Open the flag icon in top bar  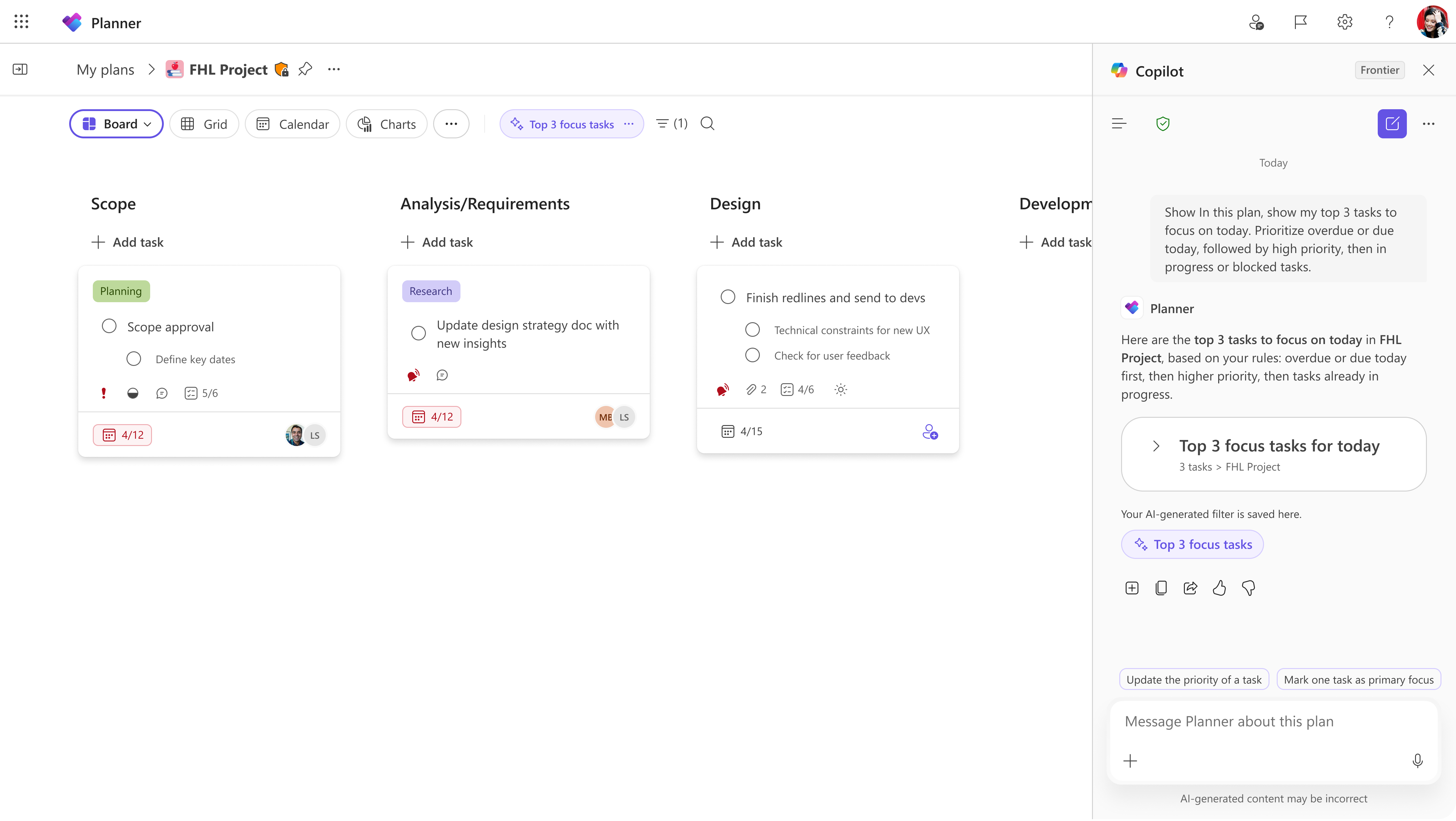pos(1300,22)
